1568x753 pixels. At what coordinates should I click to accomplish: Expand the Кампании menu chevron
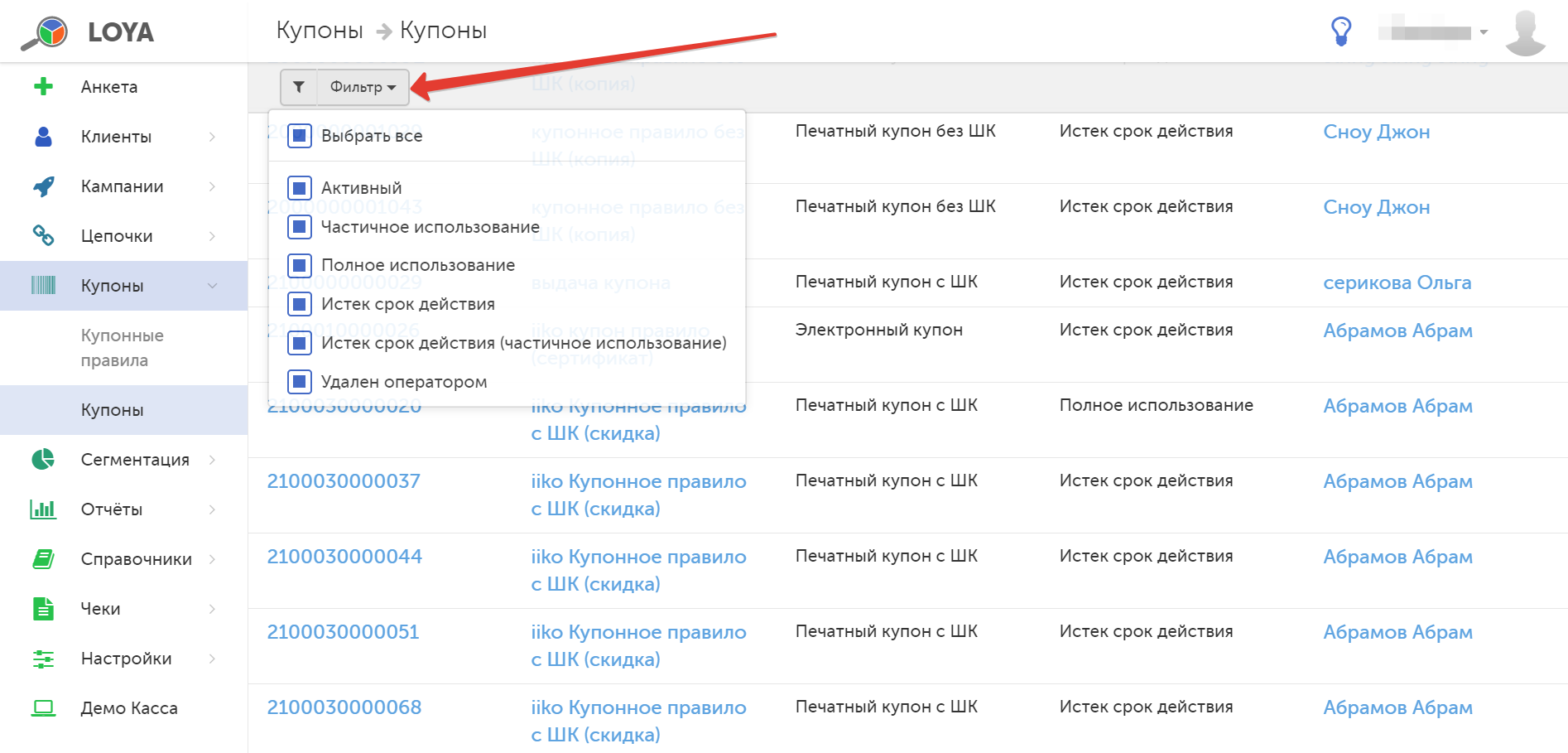(x=212, y=186)
